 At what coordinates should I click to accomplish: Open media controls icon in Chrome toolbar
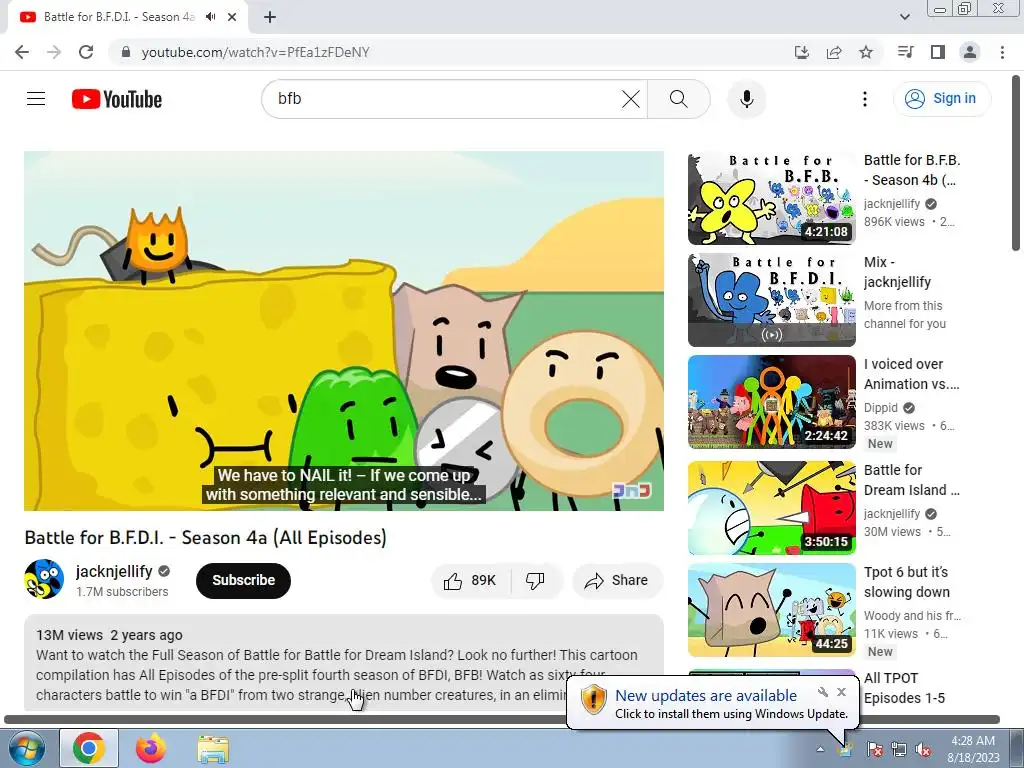(x=905, y=52)
